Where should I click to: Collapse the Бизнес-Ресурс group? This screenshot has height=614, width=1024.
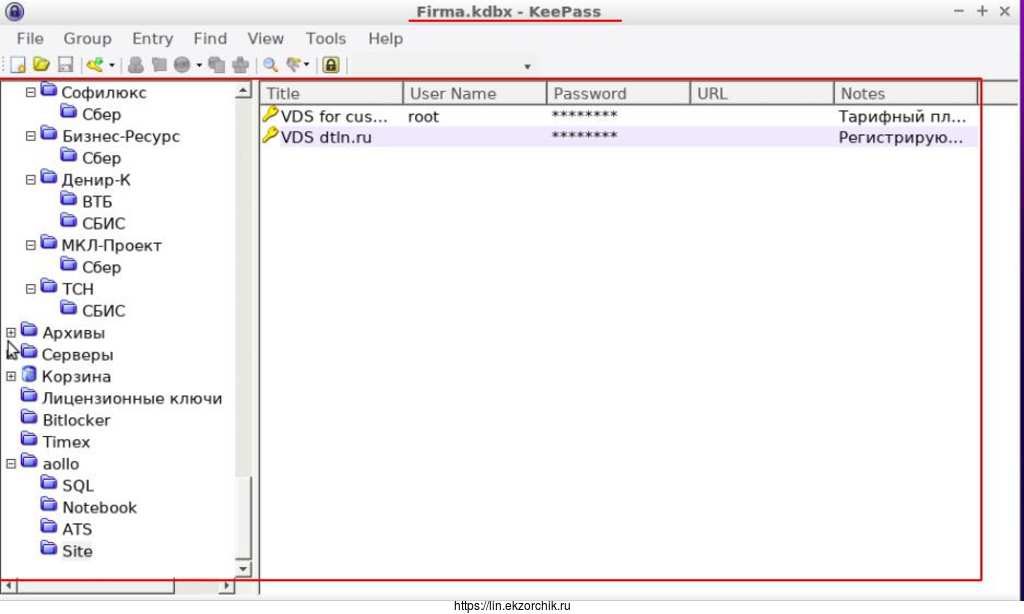click(31, 136)
